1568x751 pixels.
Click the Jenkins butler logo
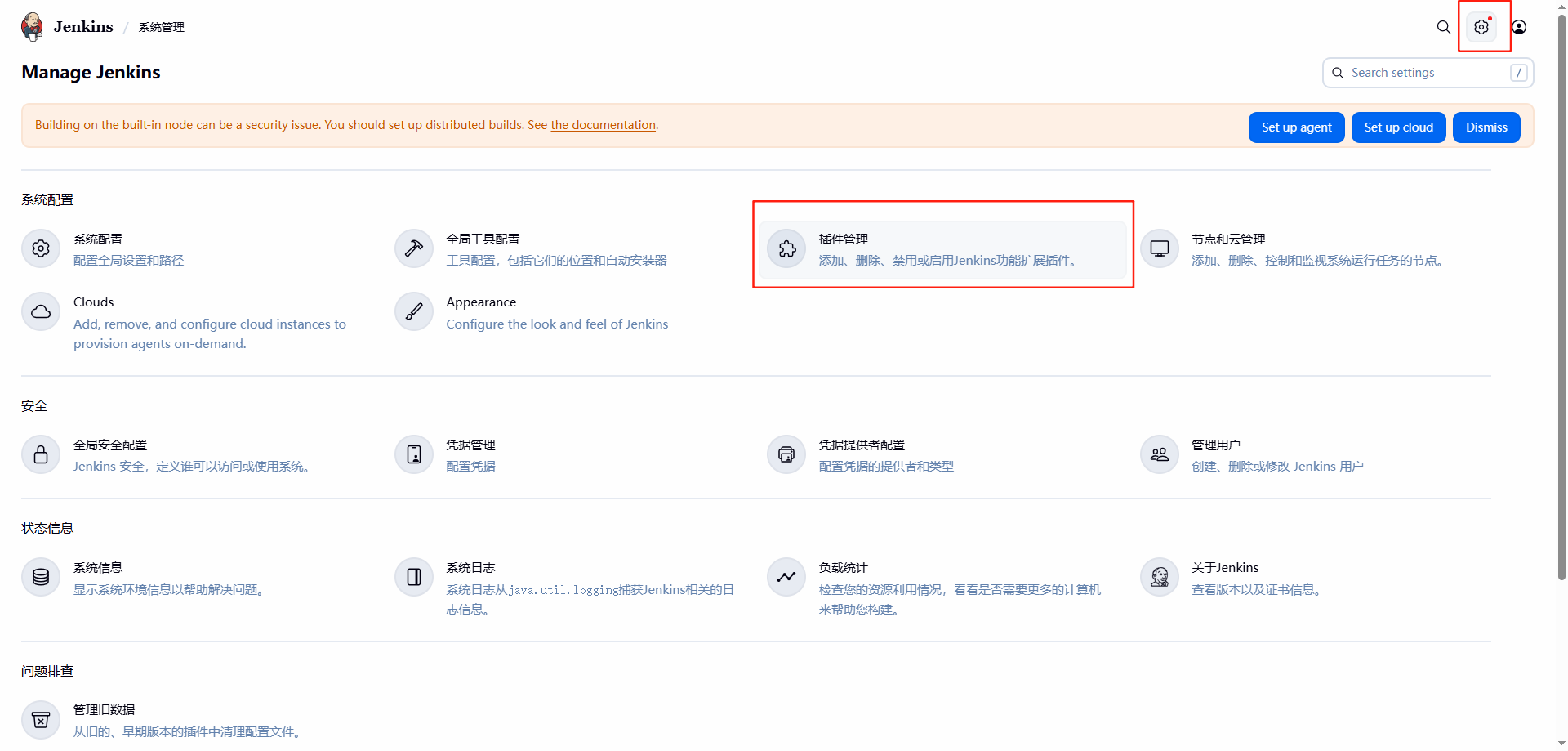(33, 26)
